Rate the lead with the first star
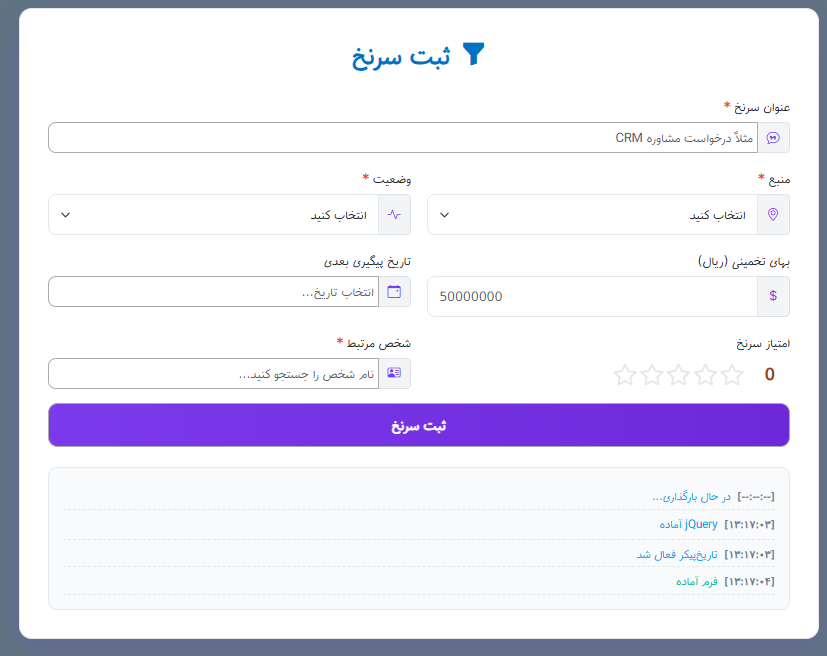This screenshot has width=827, height=656. point(733,375)
